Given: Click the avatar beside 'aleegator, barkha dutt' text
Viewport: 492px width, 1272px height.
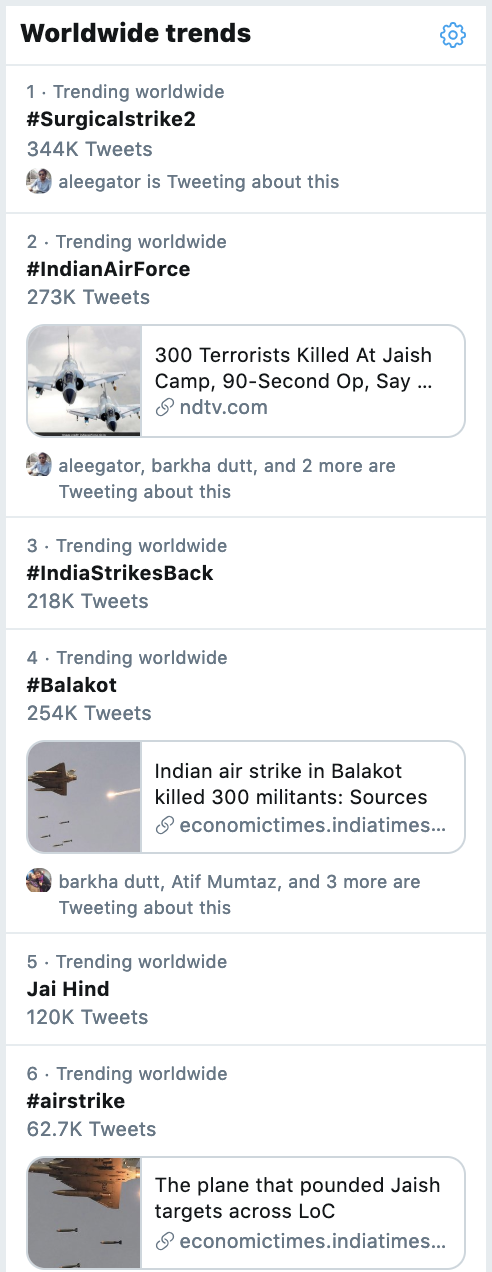Looking at the screenshot, I should (x=39, y=465).
